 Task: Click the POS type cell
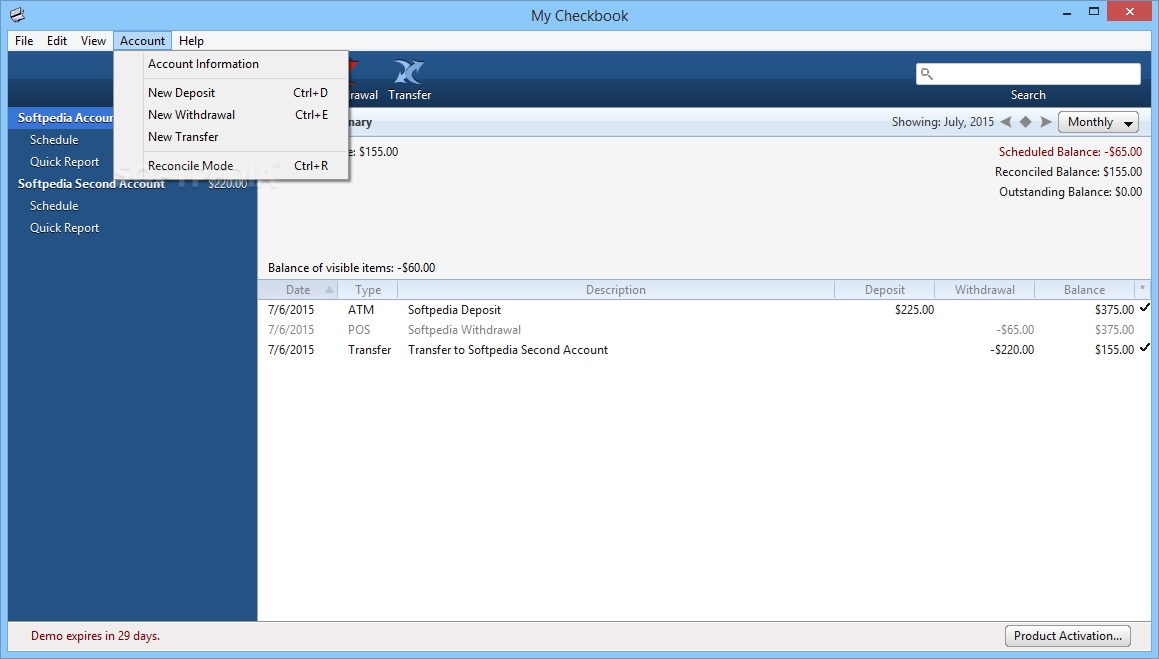[359, 330]
